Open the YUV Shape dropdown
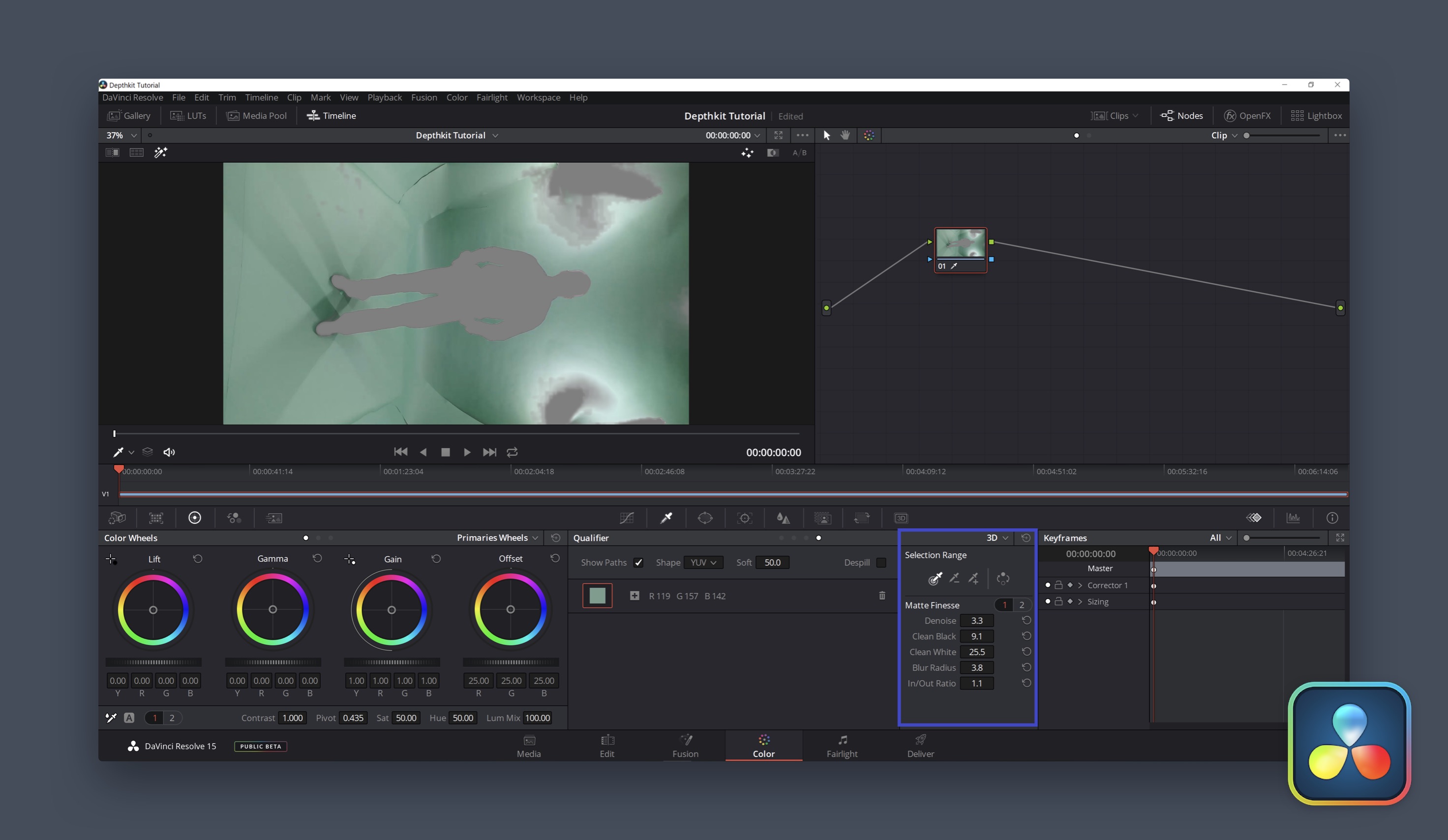 [x=703, y=563]
